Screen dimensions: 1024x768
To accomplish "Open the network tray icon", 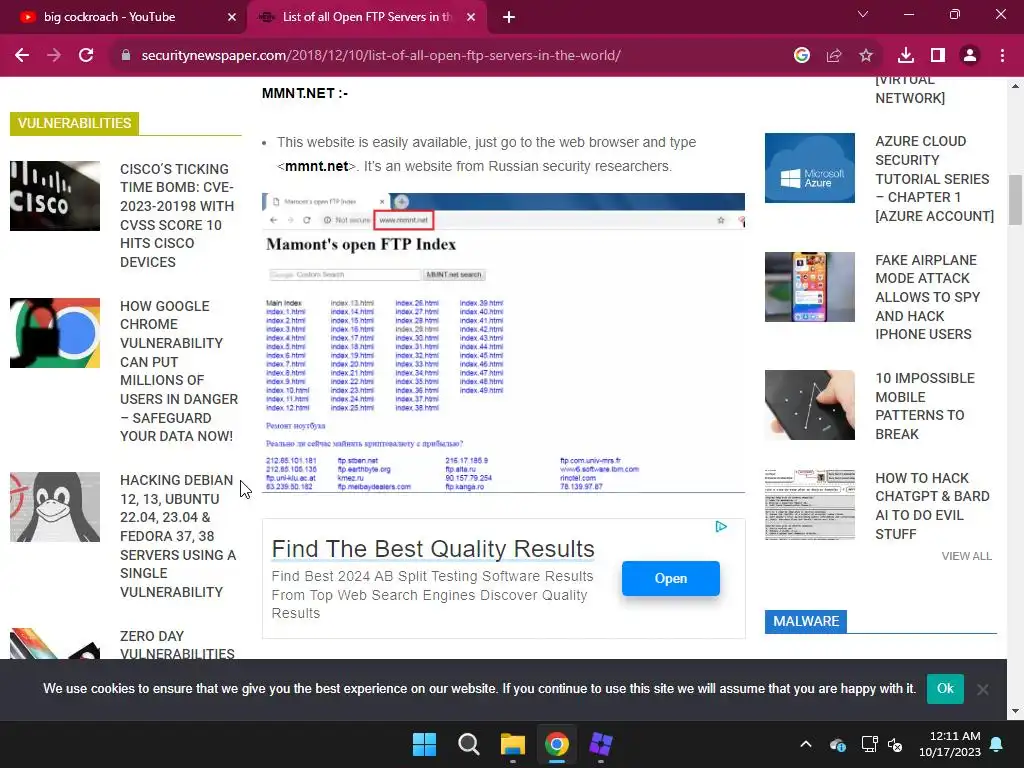I will pos(869,744).
